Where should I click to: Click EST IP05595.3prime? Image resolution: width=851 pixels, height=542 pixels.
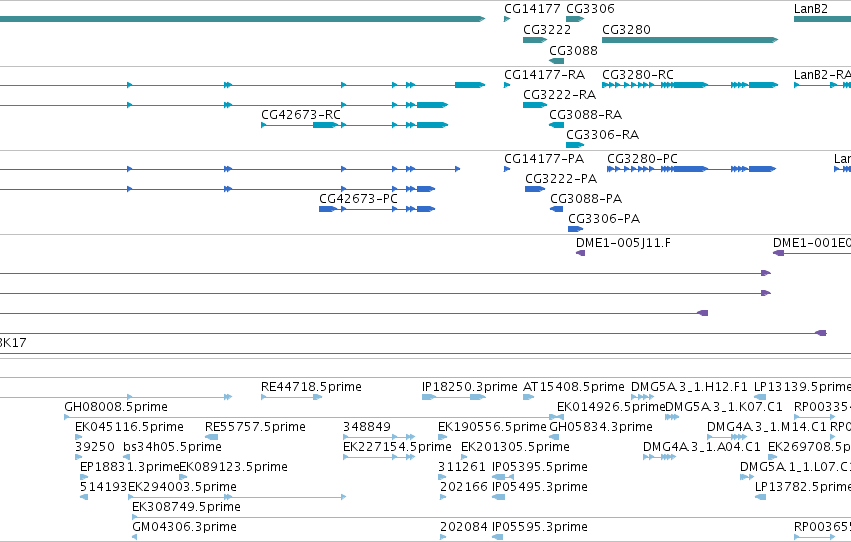tap(539, 528)
